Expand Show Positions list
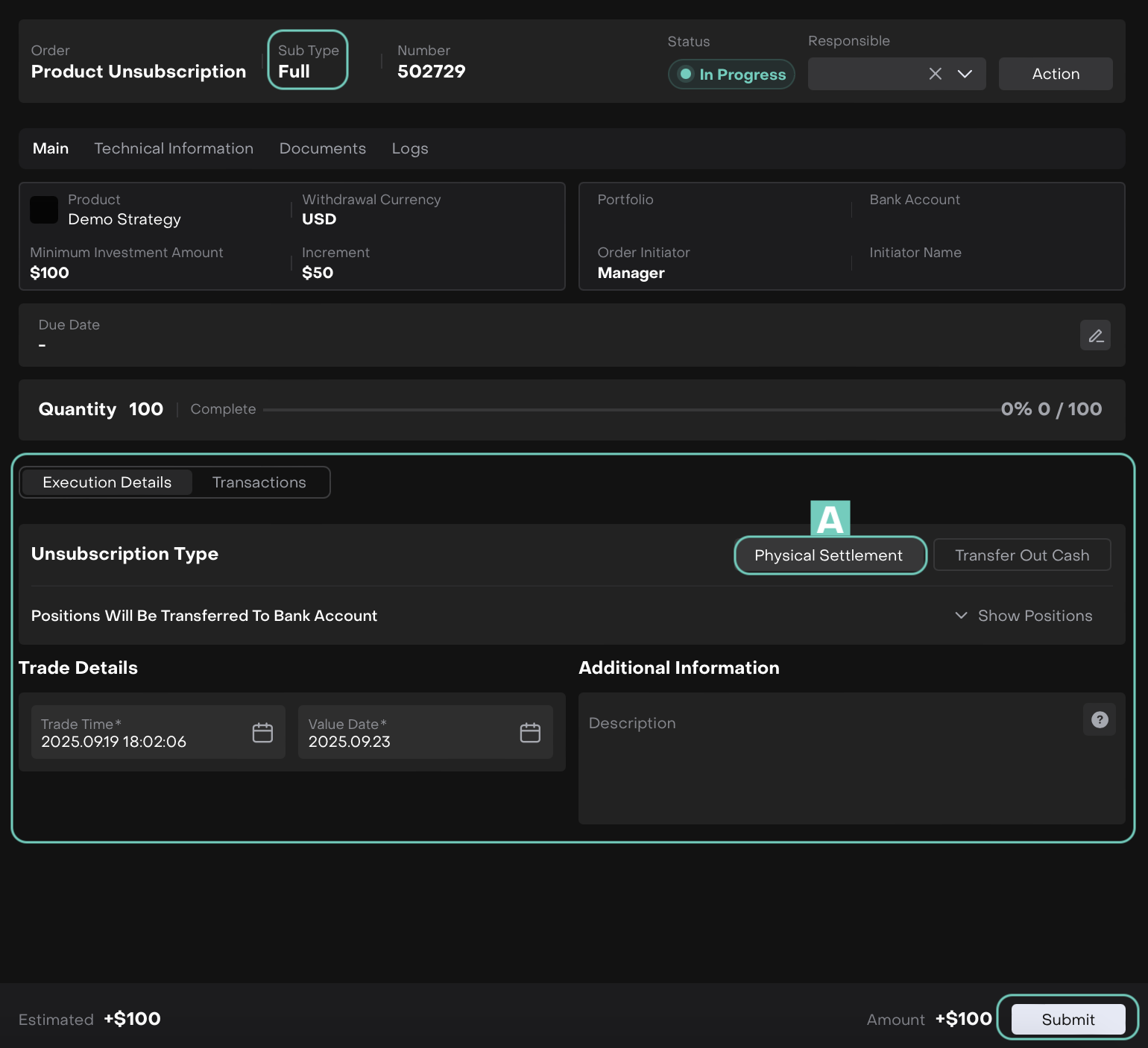The height and width of the screenshot is (1048, 1148). point(1024,616)
